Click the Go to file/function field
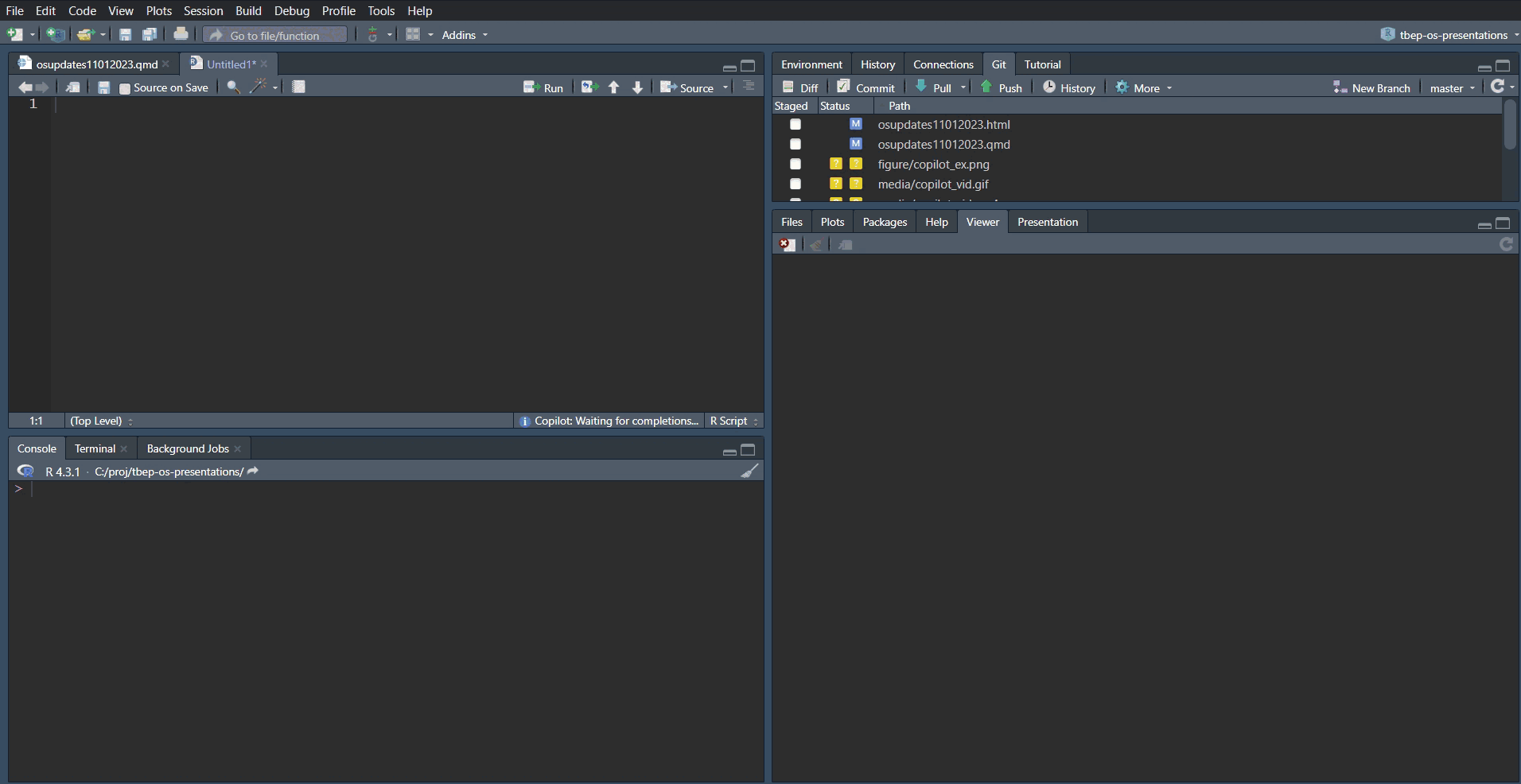This screenshot has width=1521, height=784. (x=274, y=35)
